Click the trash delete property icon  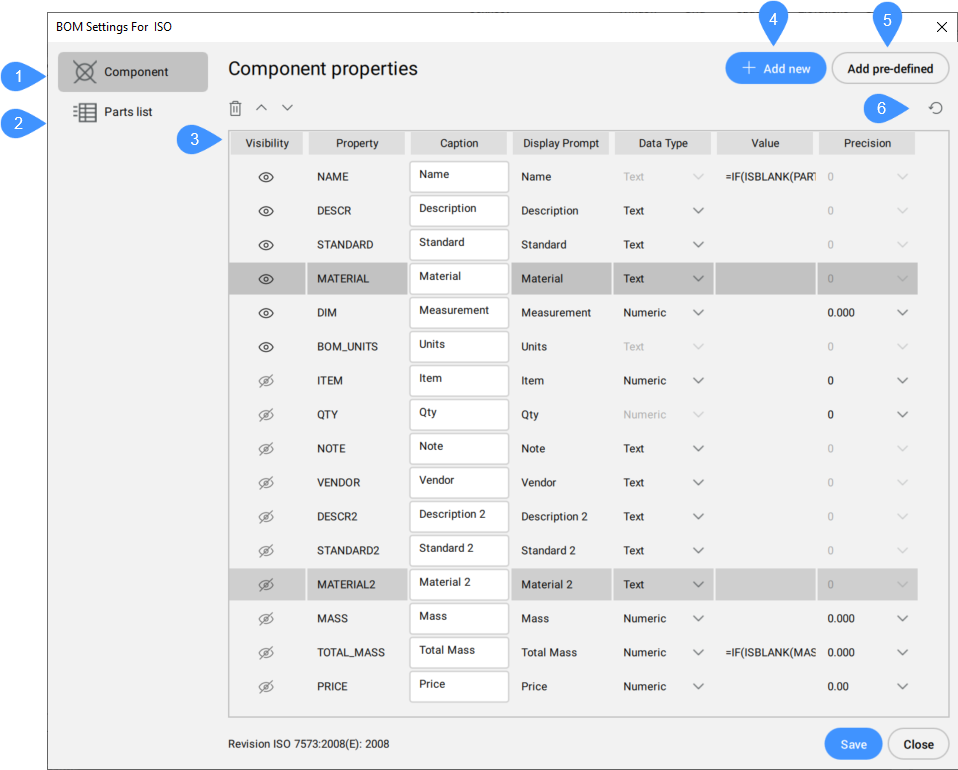(x=235, y=108)
